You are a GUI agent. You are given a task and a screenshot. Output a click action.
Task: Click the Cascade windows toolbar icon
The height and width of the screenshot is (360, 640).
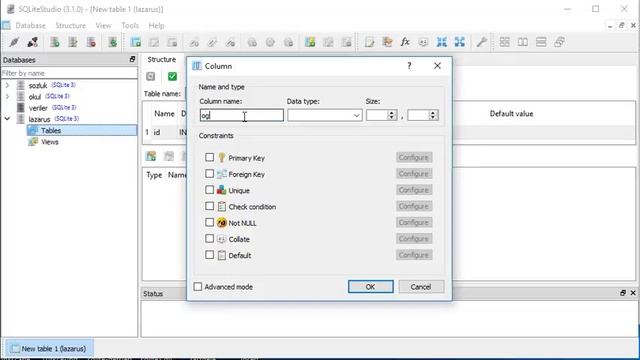[x=560, y=42]
